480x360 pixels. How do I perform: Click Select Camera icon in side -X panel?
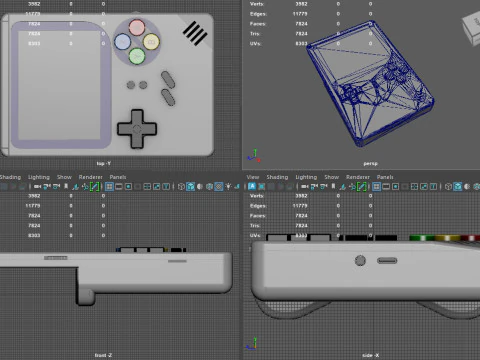[x=304, y=187]
